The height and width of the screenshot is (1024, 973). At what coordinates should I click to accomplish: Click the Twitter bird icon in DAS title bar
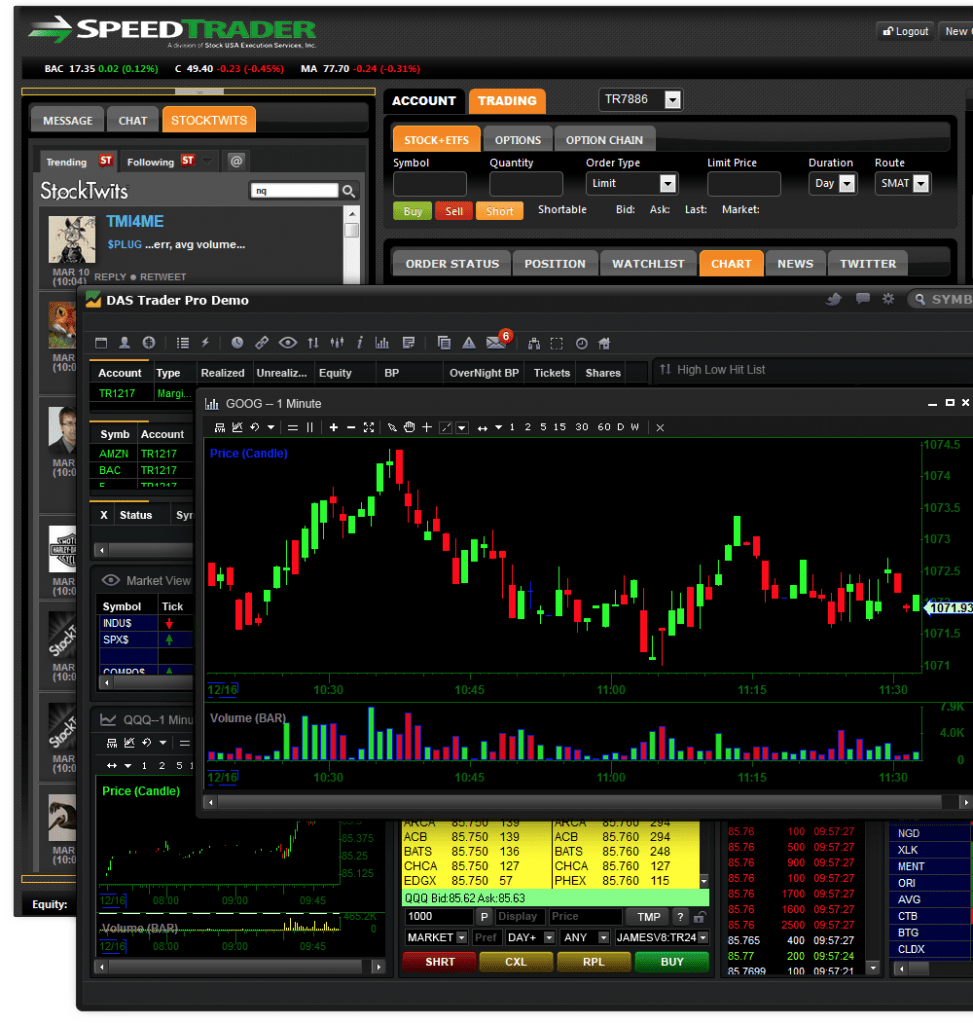click(x=834, y=299)
